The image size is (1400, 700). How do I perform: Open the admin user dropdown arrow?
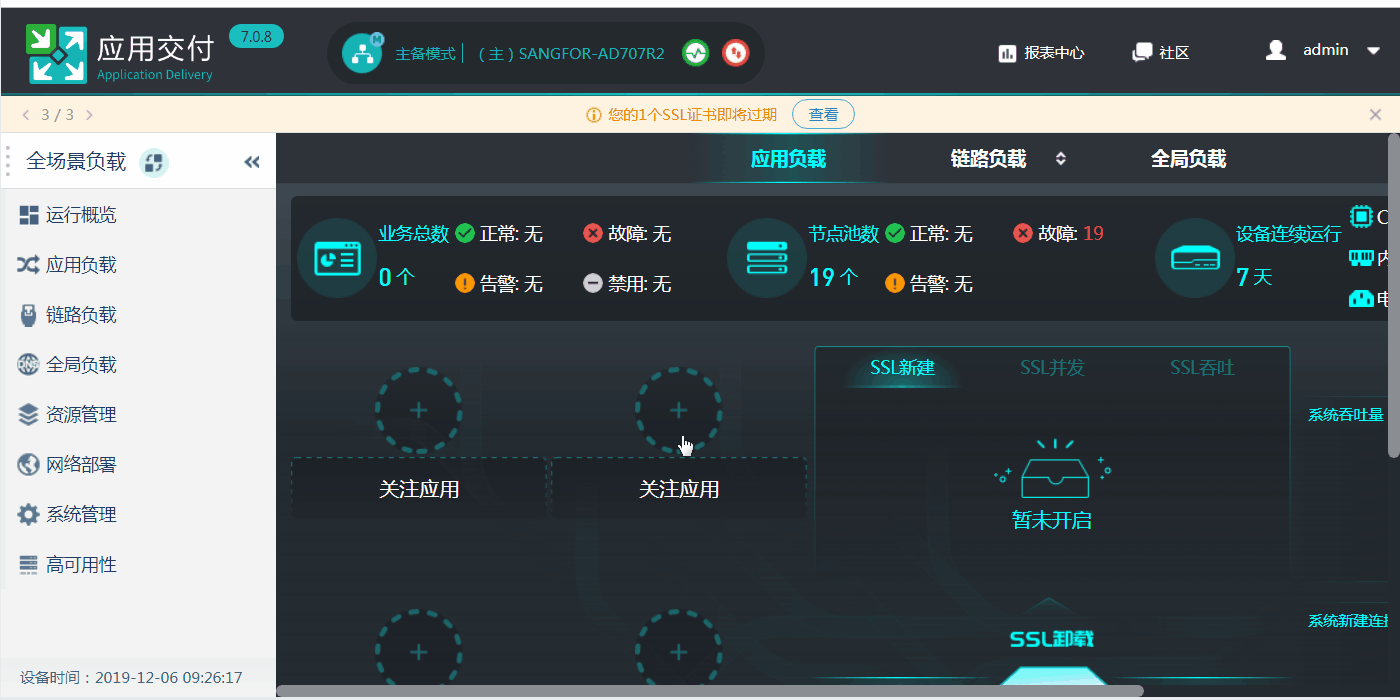(1374, 51)
